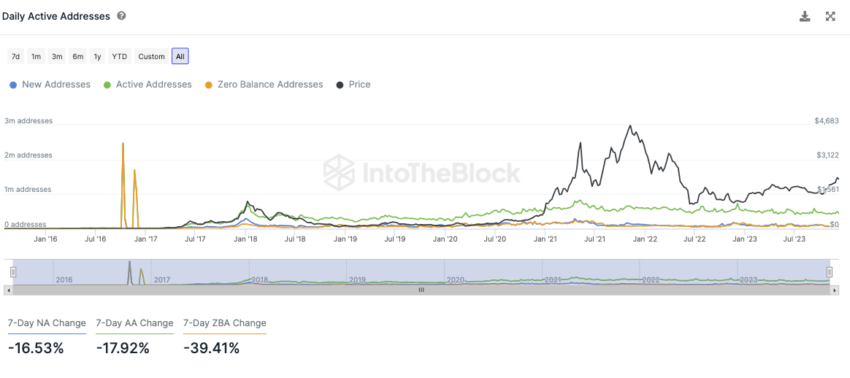The image size is (850, 378).
Task: Select the 1m time range
Action: tap(36, 56)
